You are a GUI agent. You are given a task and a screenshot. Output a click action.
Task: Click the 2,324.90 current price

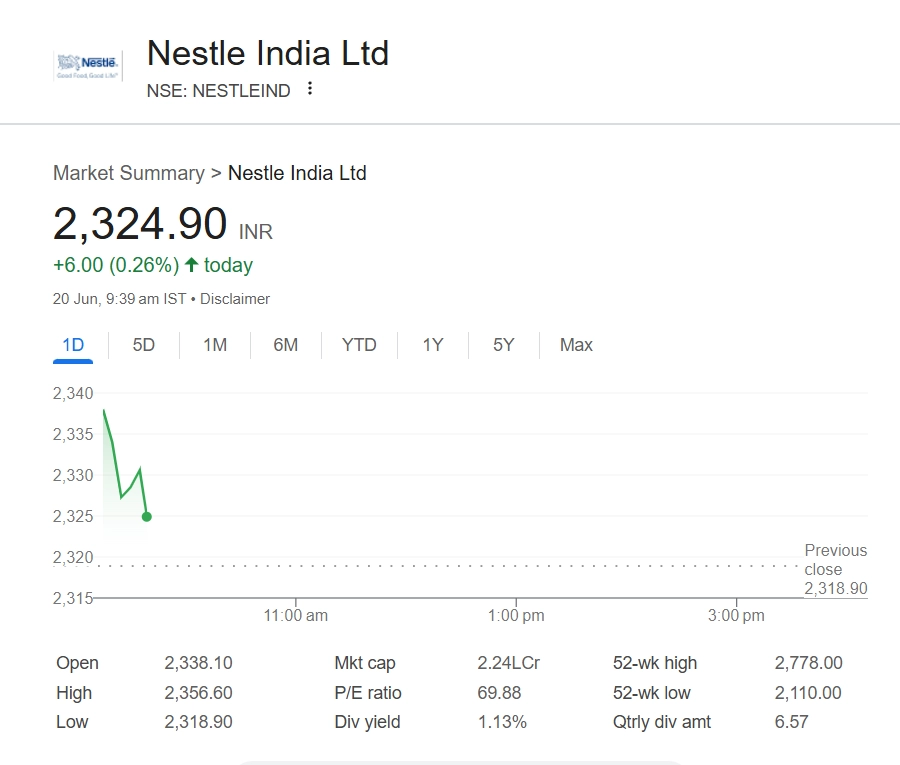[x=140, y=224]
